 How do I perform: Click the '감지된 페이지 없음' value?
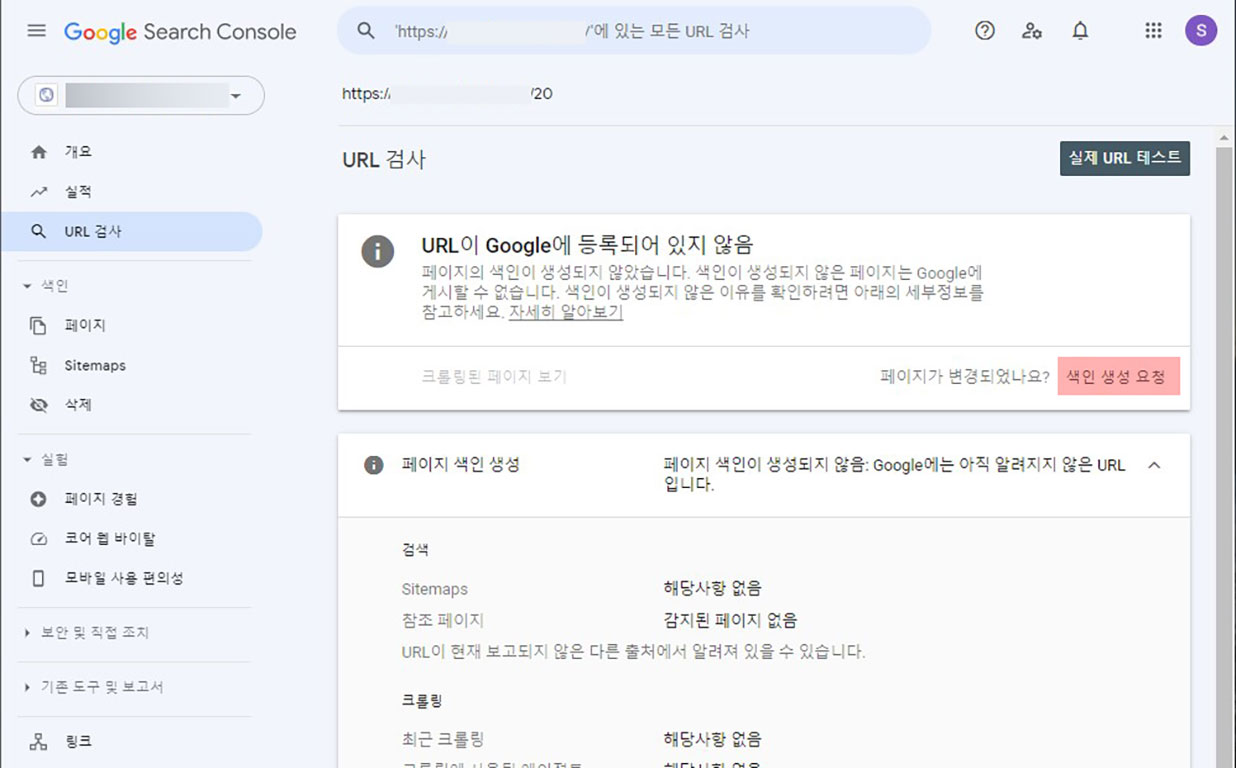pos(730,621)
